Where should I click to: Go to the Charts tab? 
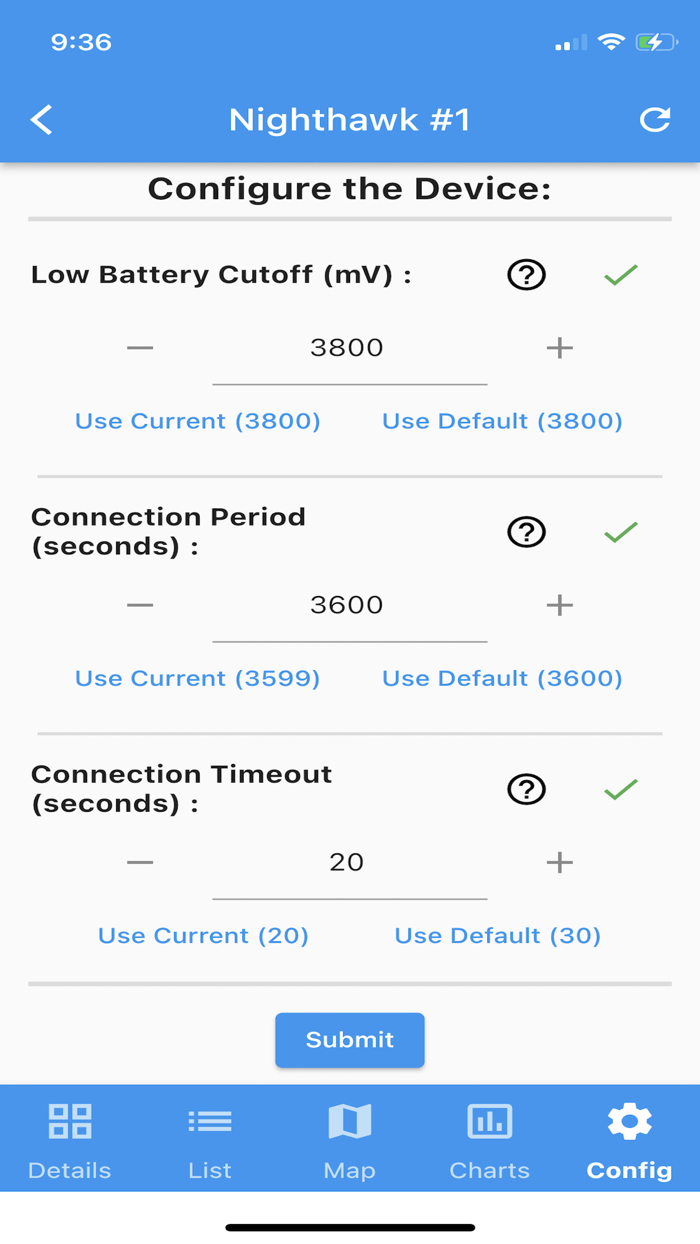pyautogui.click(x=490, y=1140)
